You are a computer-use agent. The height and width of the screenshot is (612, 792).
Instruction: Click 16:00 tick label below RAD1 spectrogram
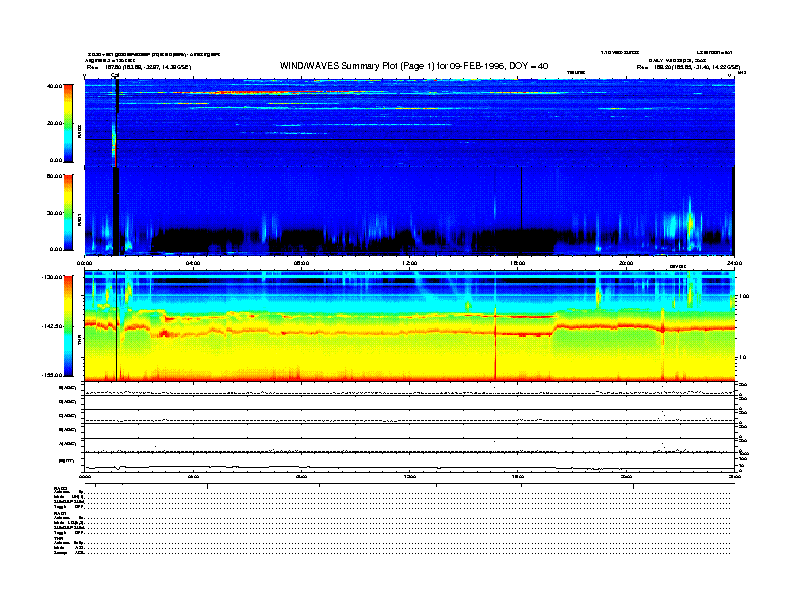click(x=518, y=263)
